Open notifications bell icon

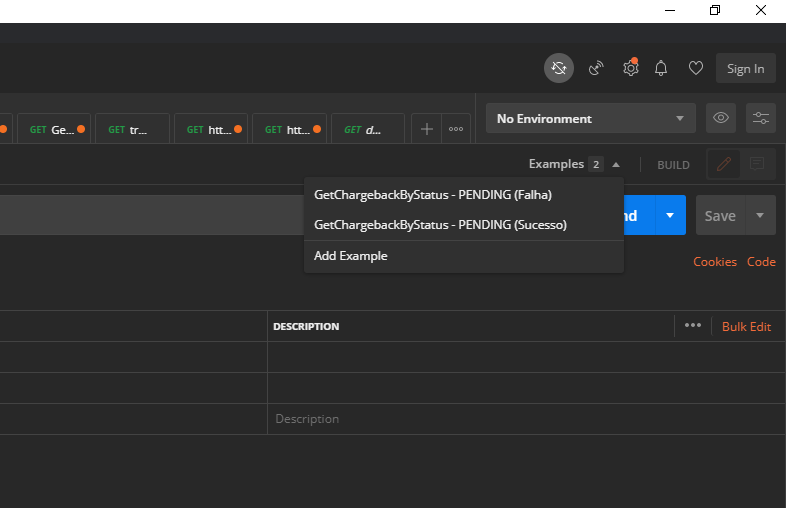click(661, 68)
